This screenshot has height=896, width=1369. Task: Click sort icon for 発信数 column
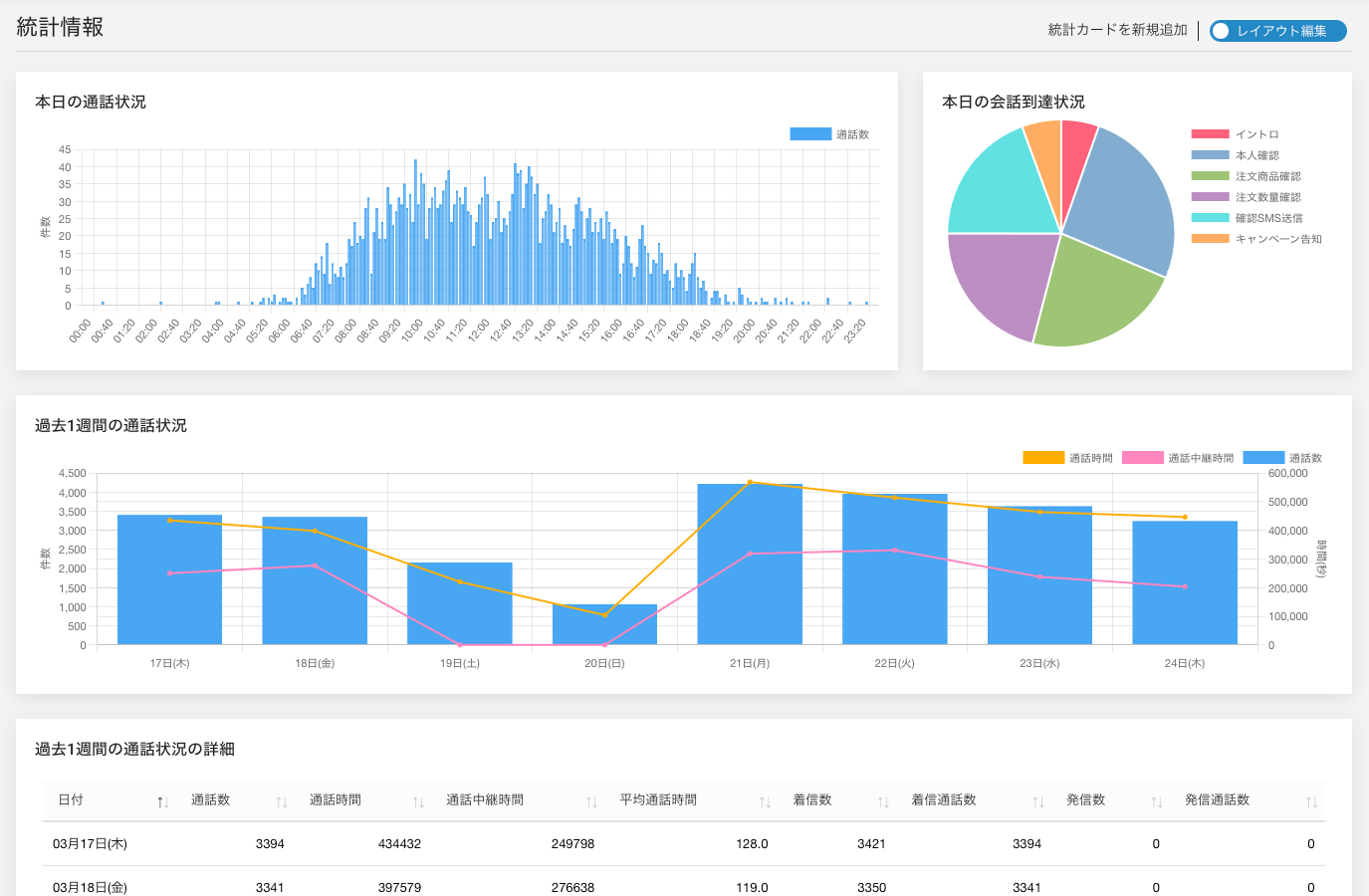click(1156, 802)
